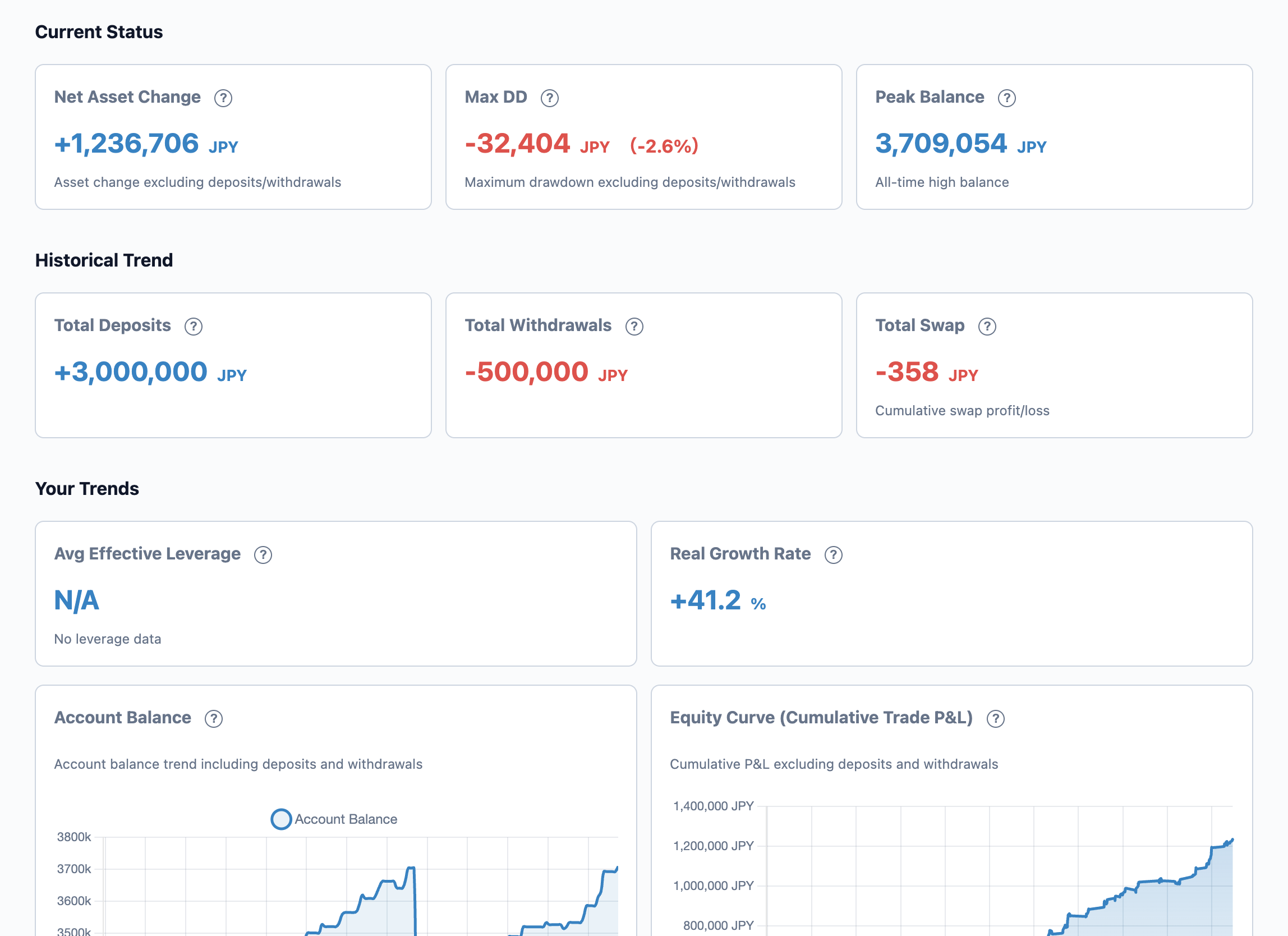Click the Net Asset Change card title
Image resolution: width=1288 pixels, height=936 pixels.
coord(127,97)
